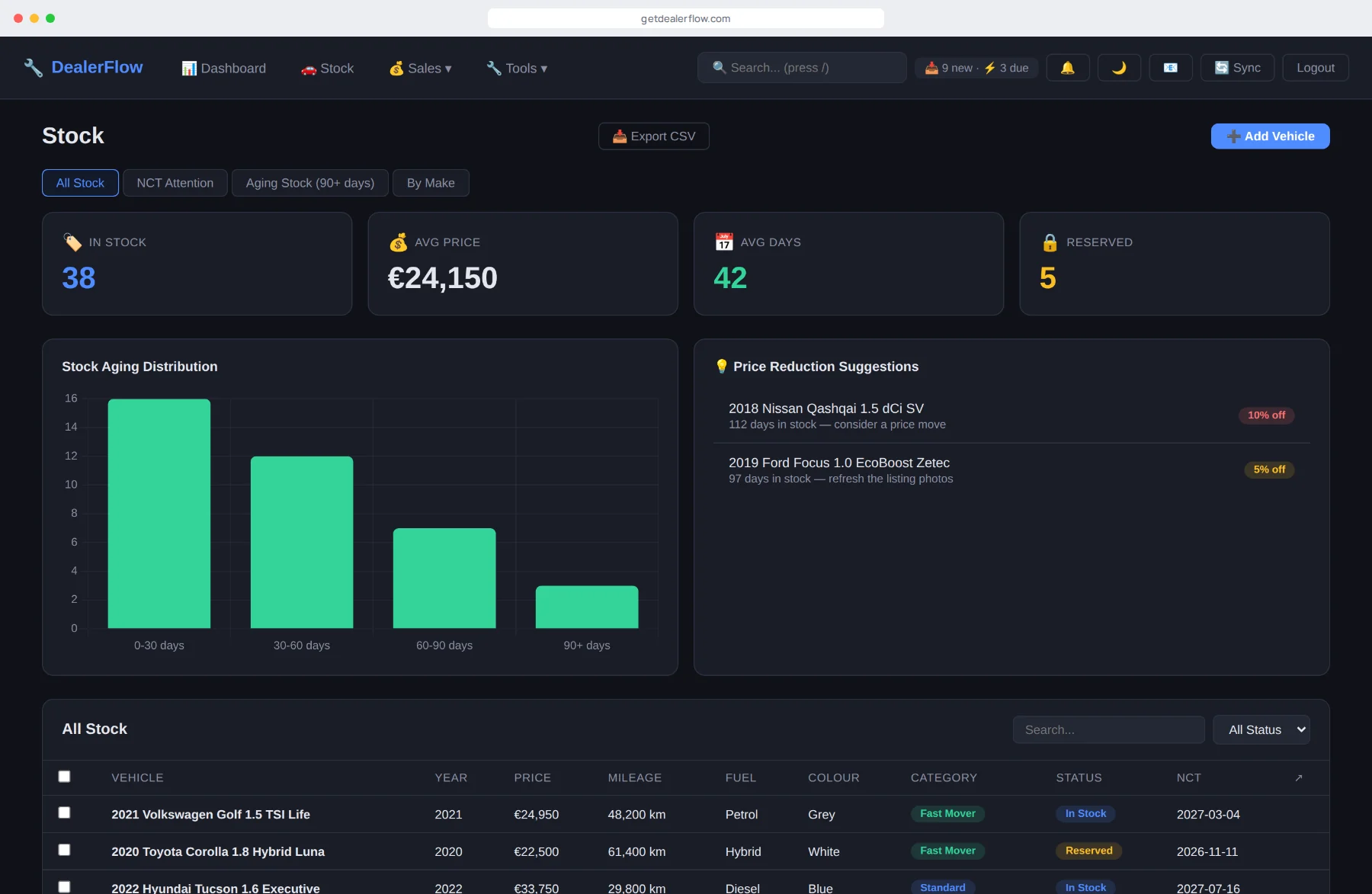Click the 90+ days chart bar

[x=587, y=607]
